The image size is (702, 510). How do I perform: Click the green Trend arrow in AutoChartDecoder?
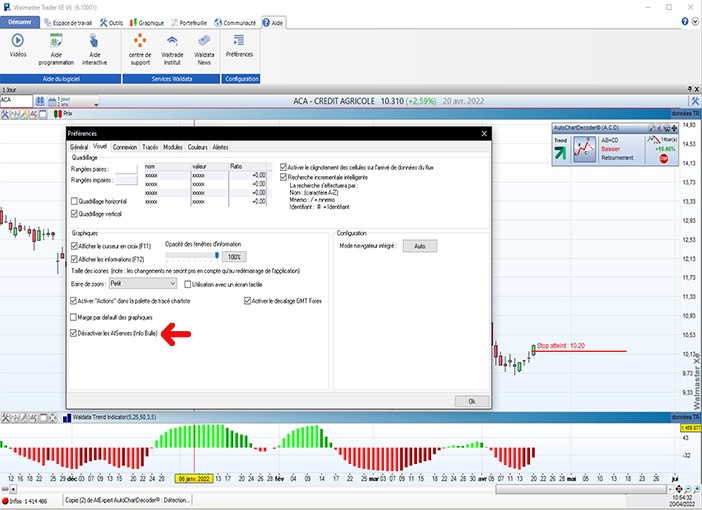coord(560,153)
